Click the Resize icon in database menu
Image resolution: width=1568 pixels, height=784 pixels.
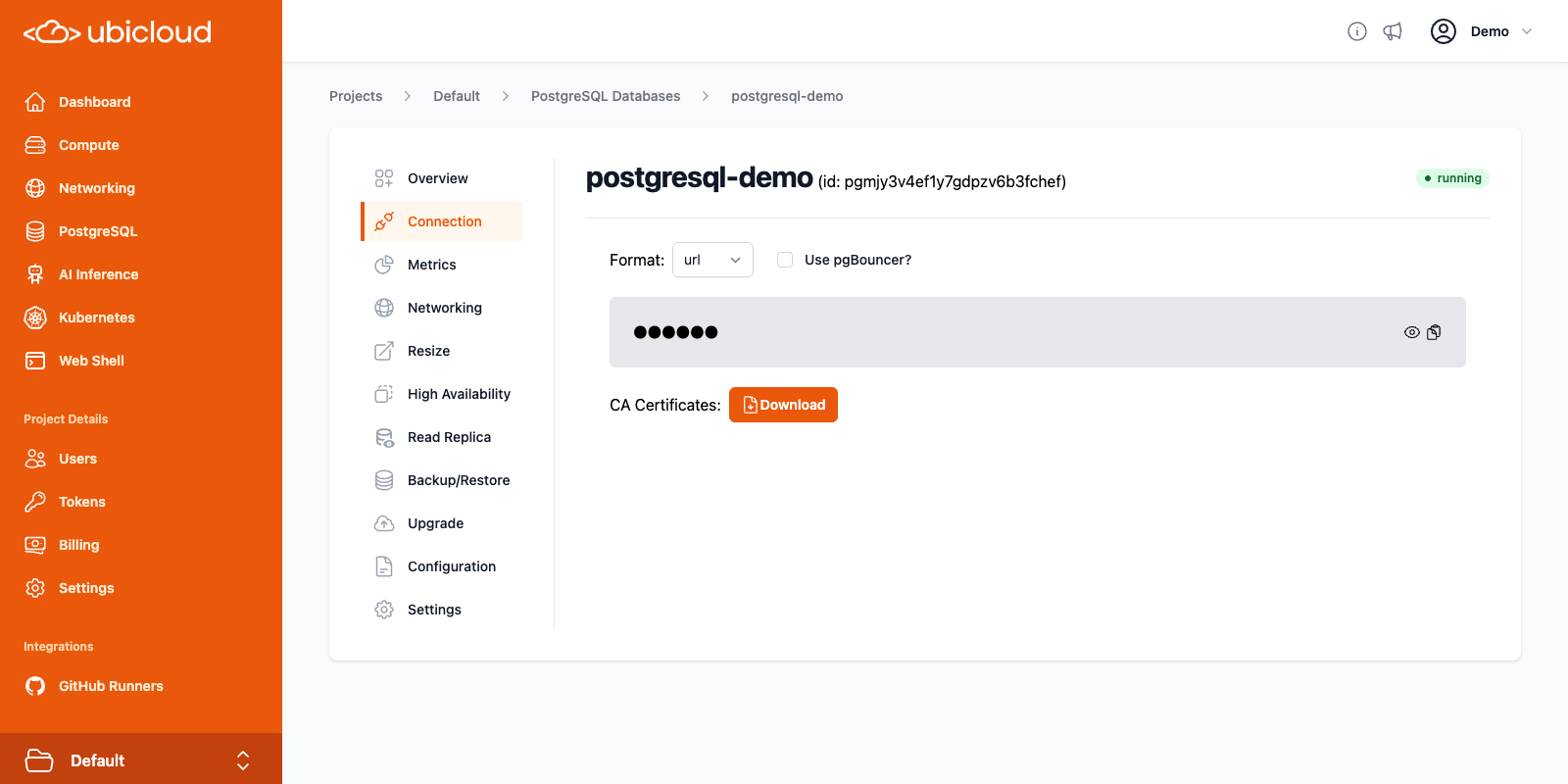coord(384,351)
